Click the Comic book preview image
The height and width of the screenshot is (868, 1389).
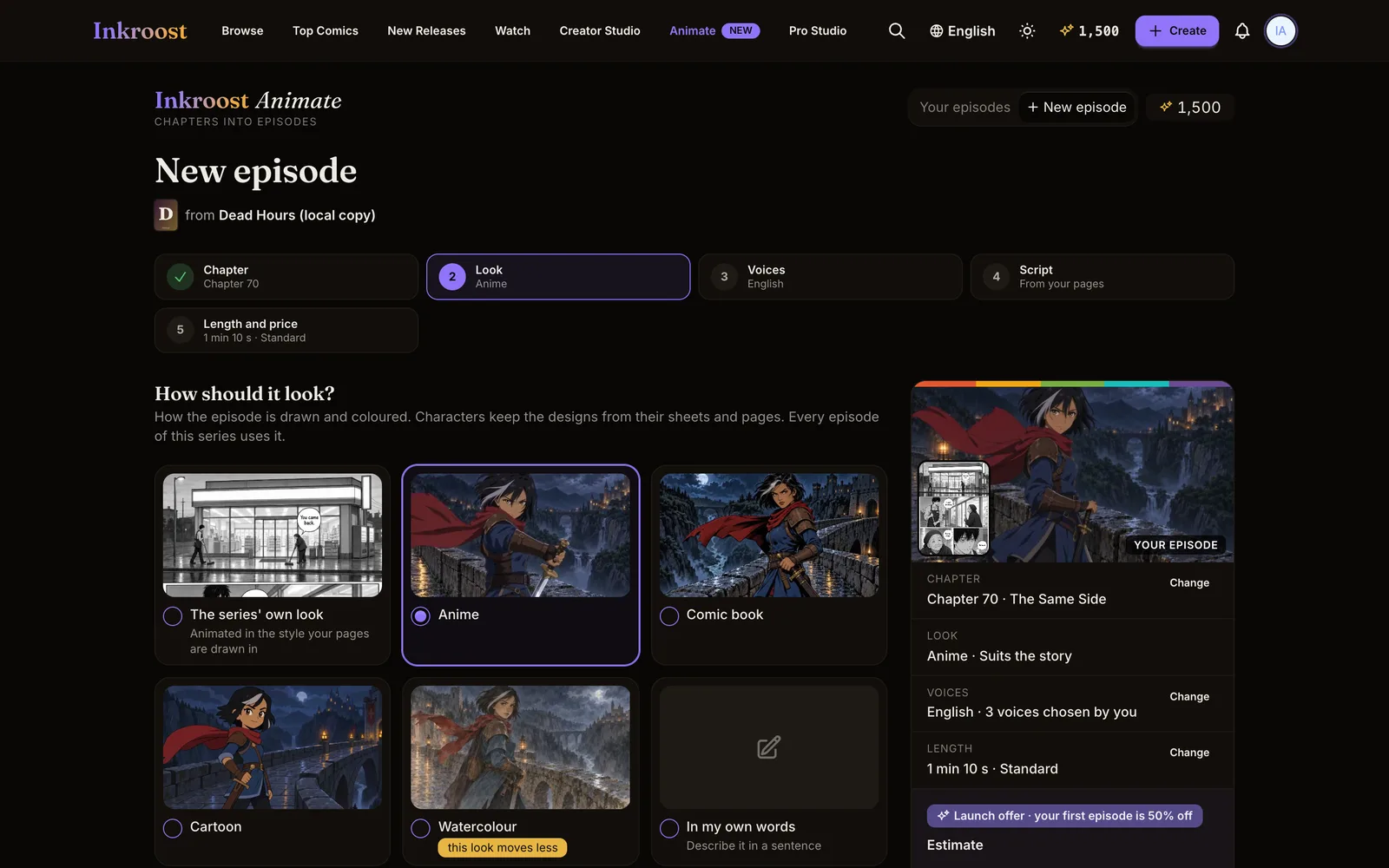(x=769, y=535)
